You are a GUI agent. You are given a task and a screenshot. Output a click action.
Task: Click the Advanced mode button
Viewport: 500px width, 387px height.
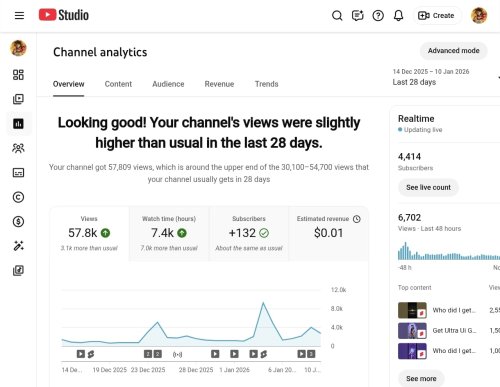(453, 51)
